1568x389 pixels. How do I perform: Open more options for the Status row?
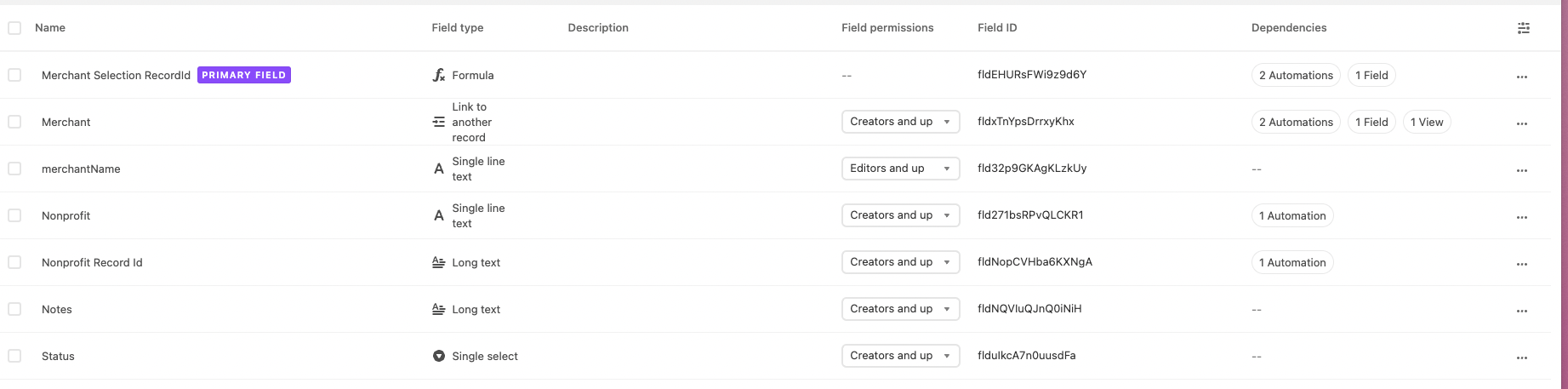[x=1522, y=358]
